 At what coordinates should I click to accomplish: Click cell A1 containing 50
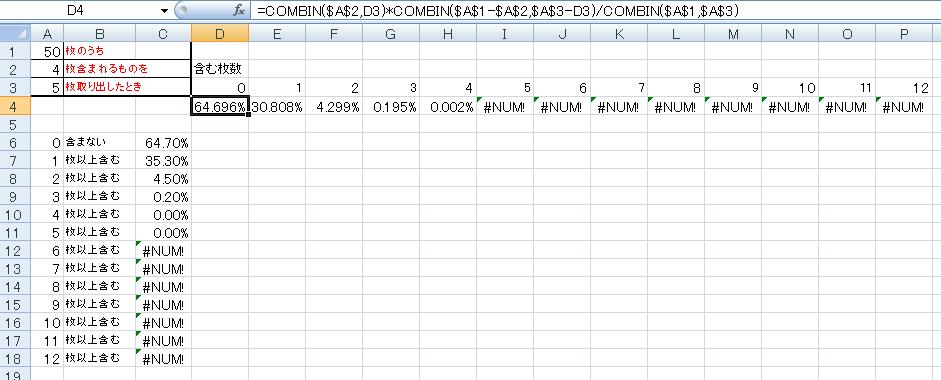47,52
